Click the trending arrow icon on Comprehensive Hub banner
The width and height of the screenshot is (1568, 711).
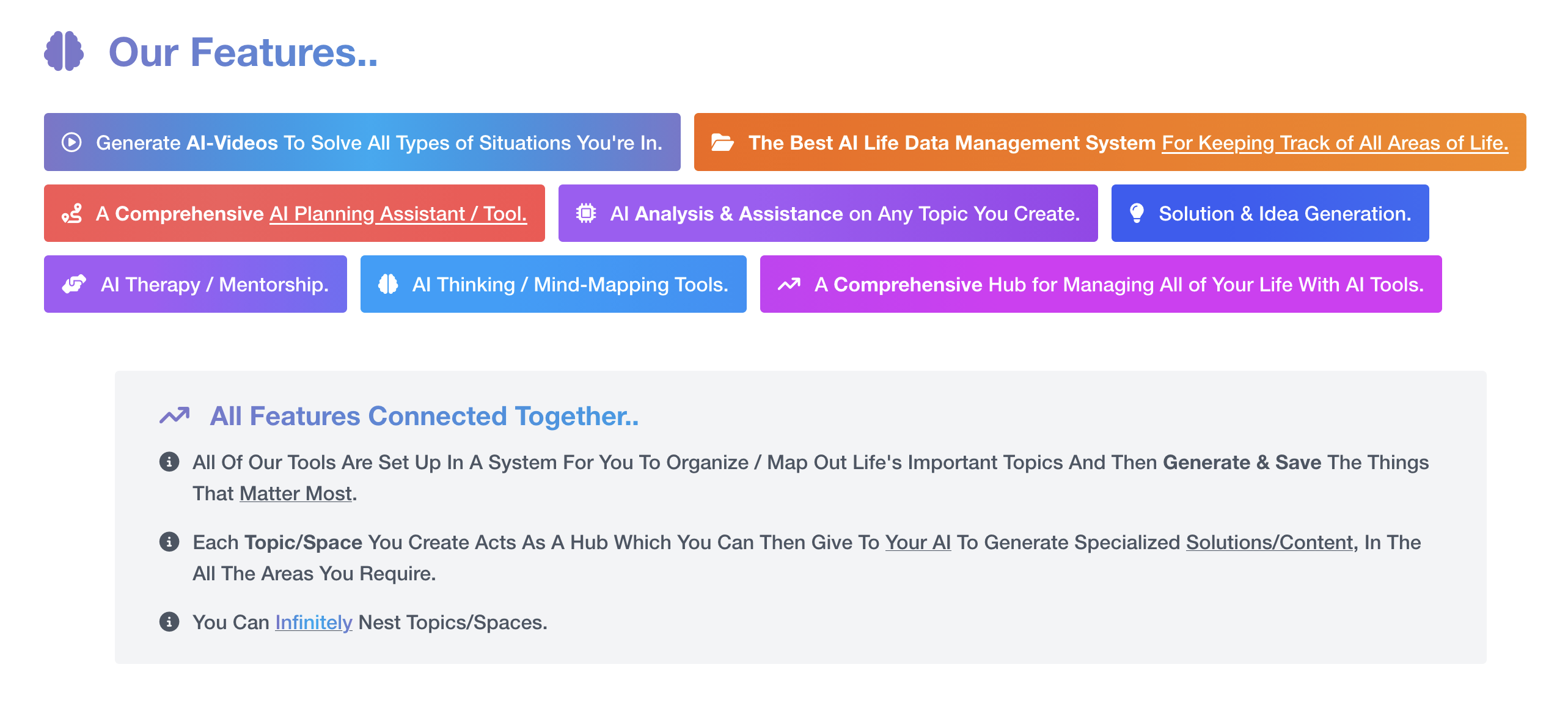788,284
